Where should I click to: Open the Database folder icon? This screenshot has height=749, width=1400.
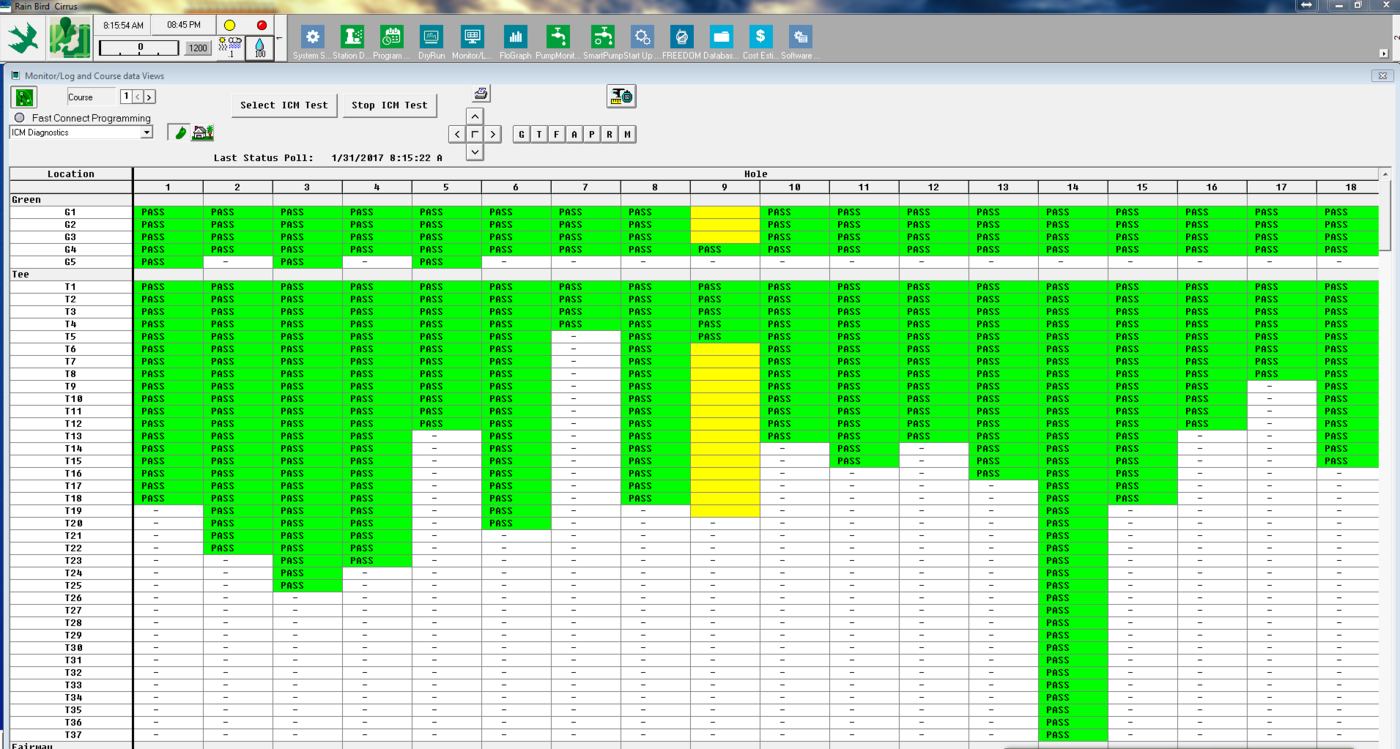coord(721,38)
